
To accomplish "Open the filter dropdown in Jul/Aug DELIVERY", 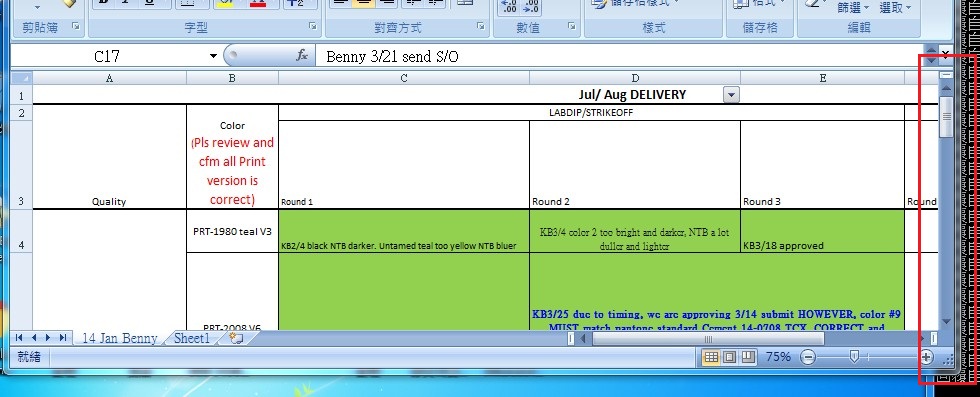I will point(731,95).
